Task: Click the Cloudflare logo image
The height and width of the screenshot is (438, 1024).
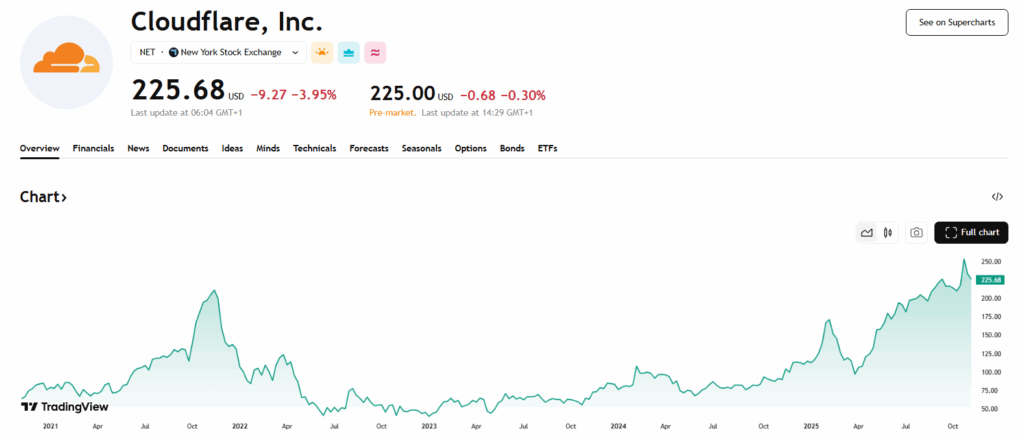Action: click(67, 62)
